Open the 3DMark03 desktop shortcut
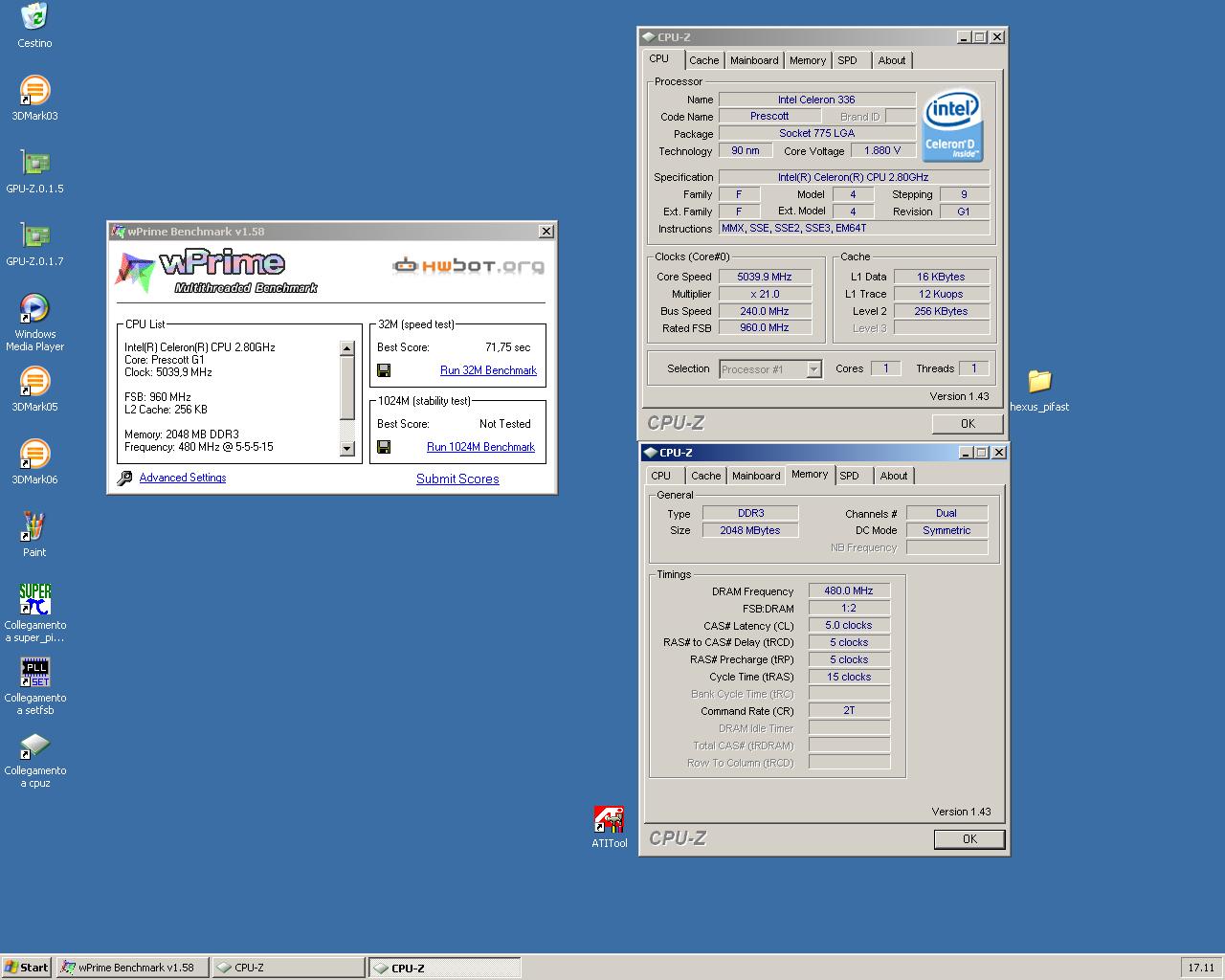This screenshot has height=980, width=1225. (34, 90)
